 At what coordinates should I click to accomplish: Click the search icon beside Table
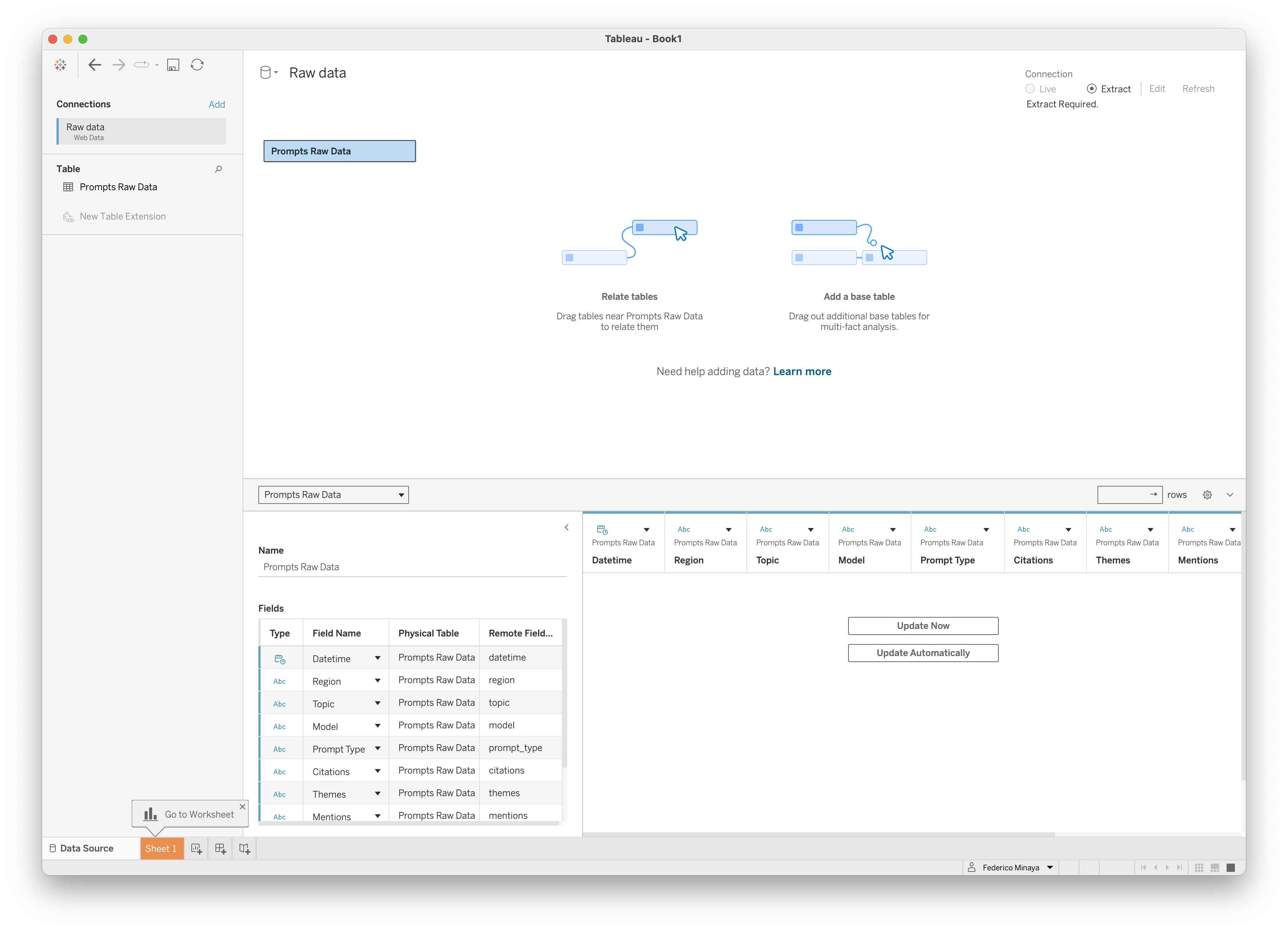[219, 169]
